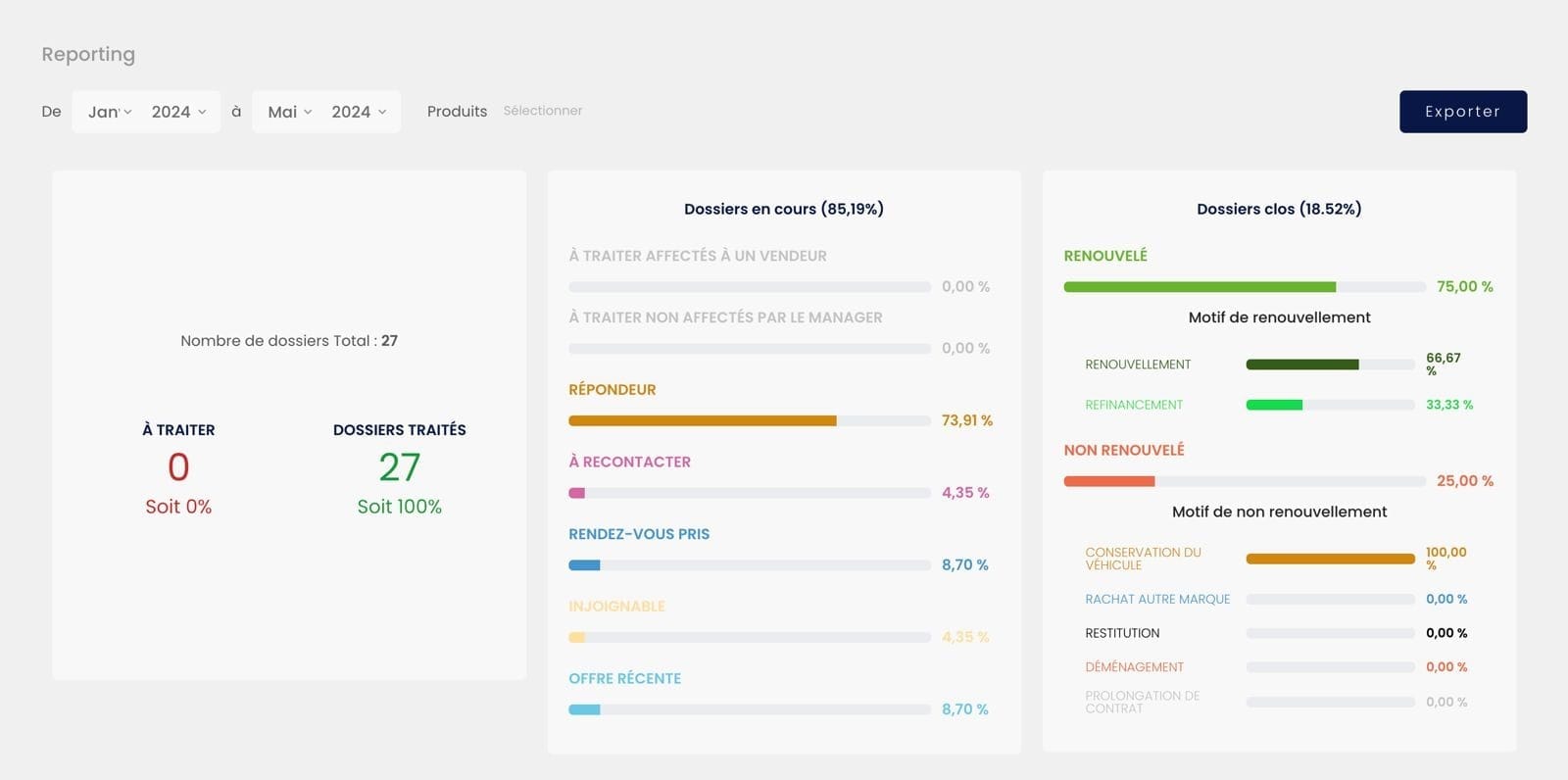This screenshot has width=1568, height=780.
Task: Select the Conservation du véhicule bar
Action: (x=1330, y=559)
